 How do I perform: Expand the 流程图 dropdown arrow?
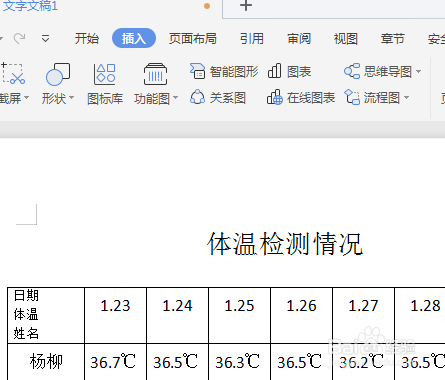(406, 98)
